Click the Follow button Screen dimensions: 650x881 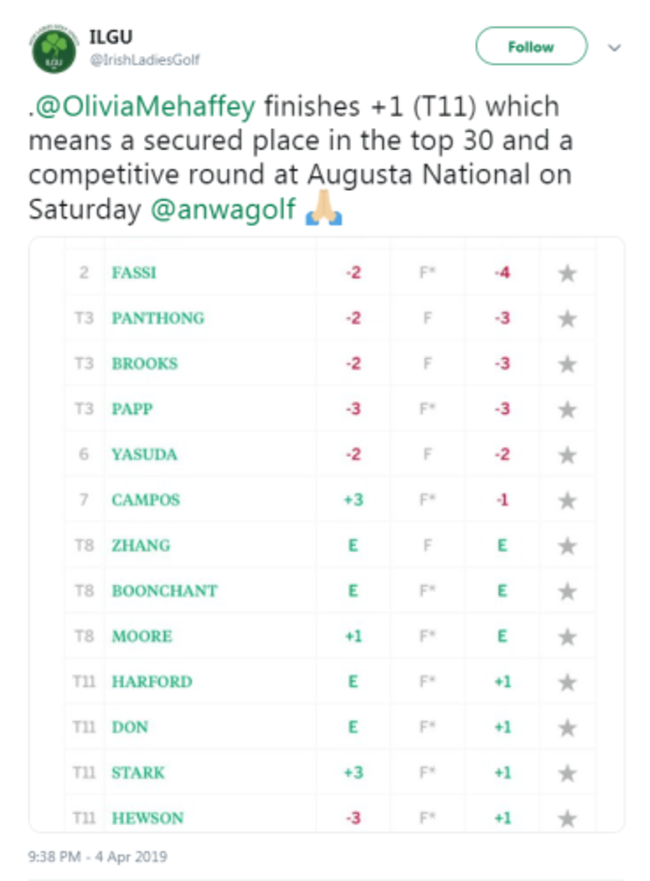(530, 47)
